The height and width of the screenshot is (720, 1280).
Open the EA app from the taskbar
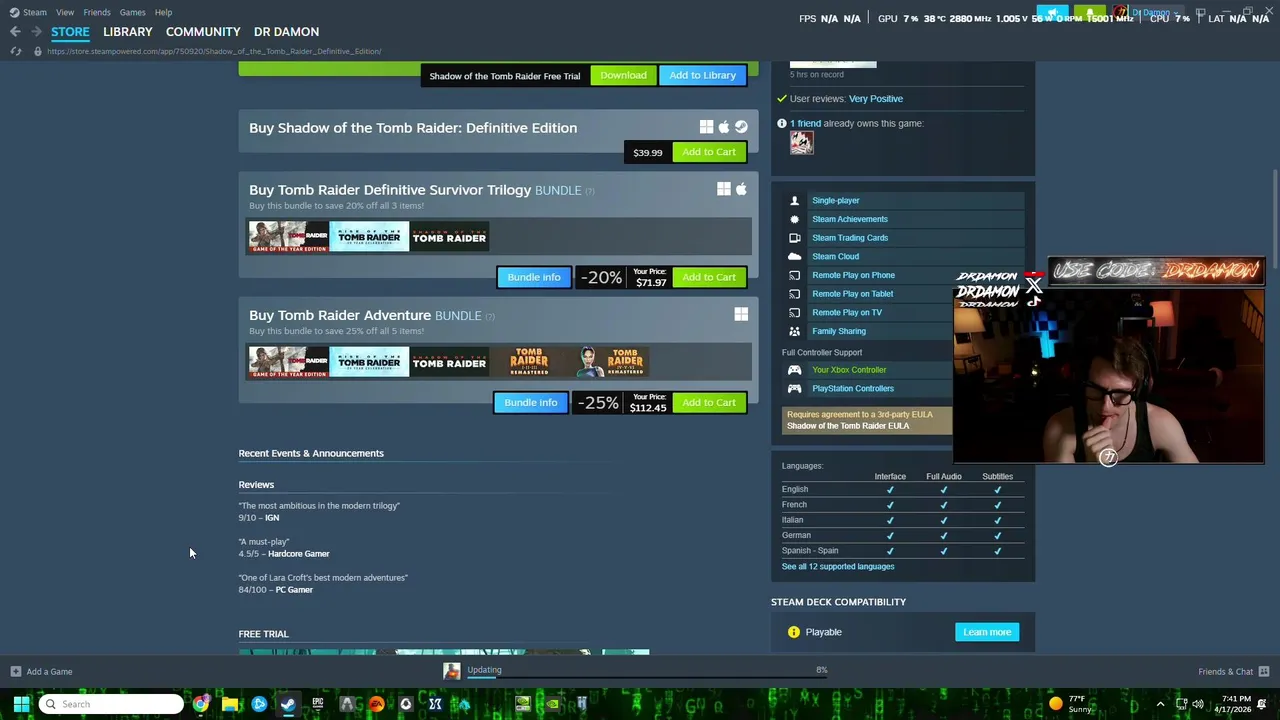(377, 704)
